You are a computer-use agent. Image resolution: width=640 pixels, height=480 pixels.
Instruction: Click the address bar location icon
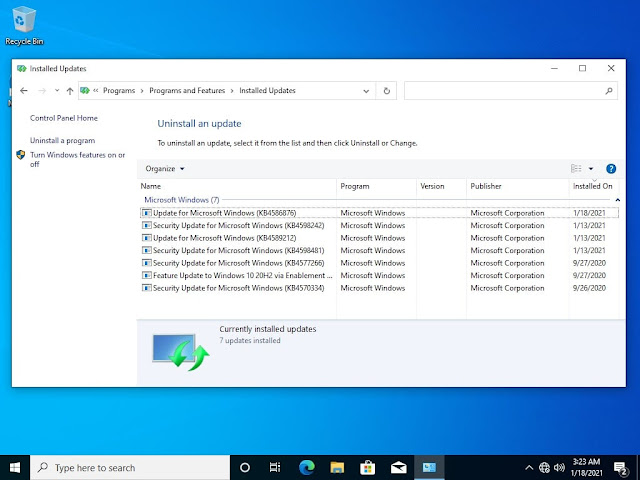[85, 91]
